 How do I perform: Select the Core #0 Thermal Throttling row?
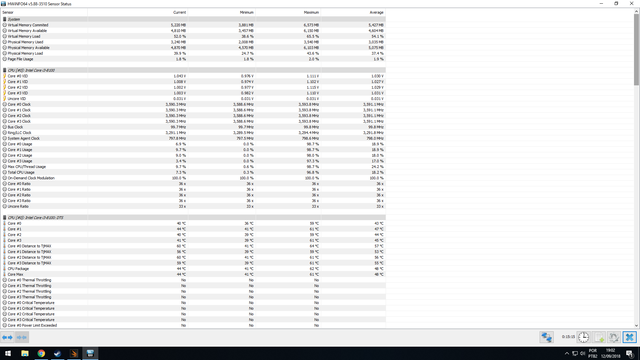coord(193,280)
